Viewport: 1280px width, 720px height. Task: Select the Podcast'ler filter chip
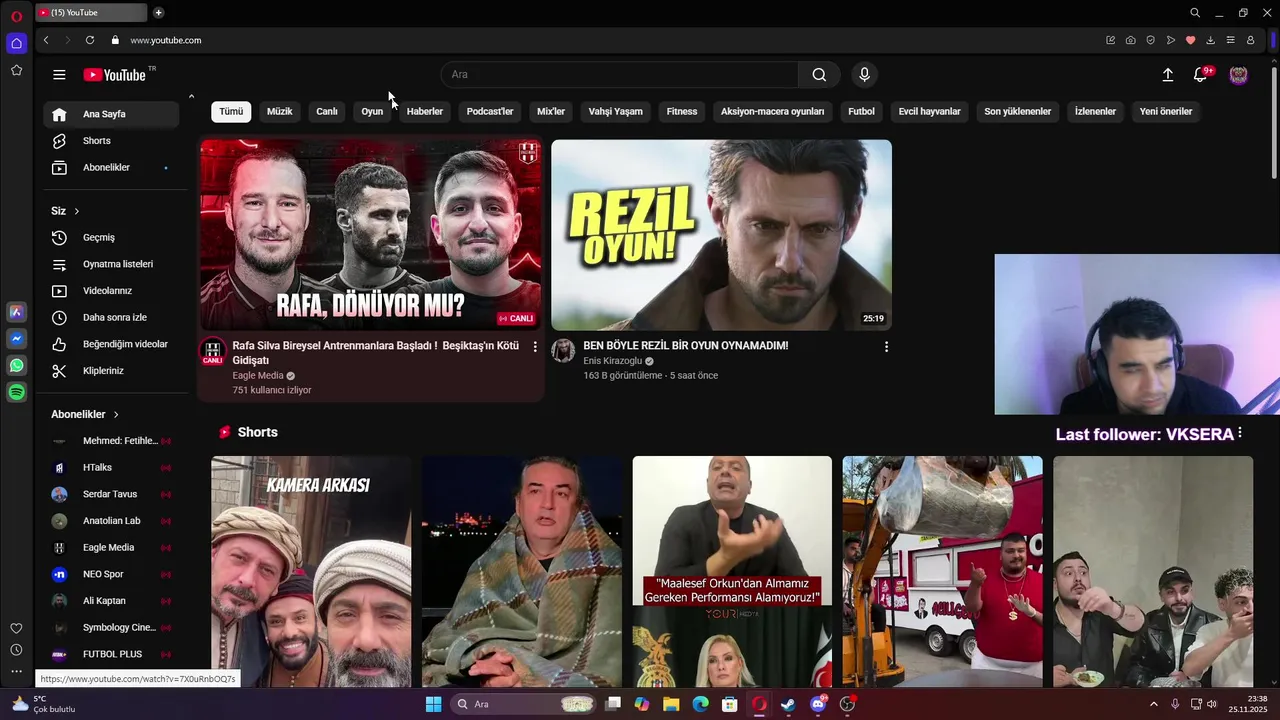[x=490, y=112]
